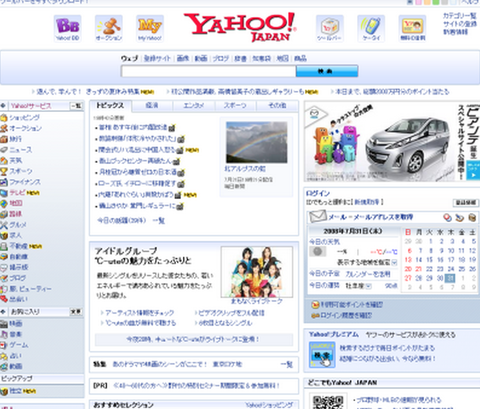Switch to the その他 tab
This screenshot has width=480, height=409.
277,106
